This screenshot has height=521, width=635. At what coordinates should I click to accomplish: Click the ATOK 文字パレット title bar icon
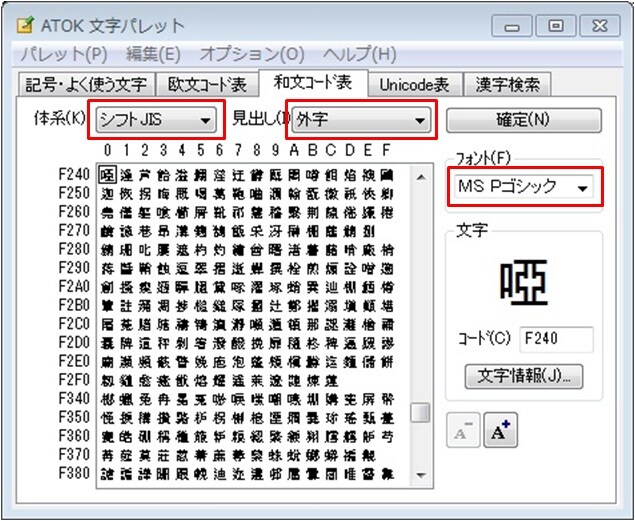coord(26,26)
